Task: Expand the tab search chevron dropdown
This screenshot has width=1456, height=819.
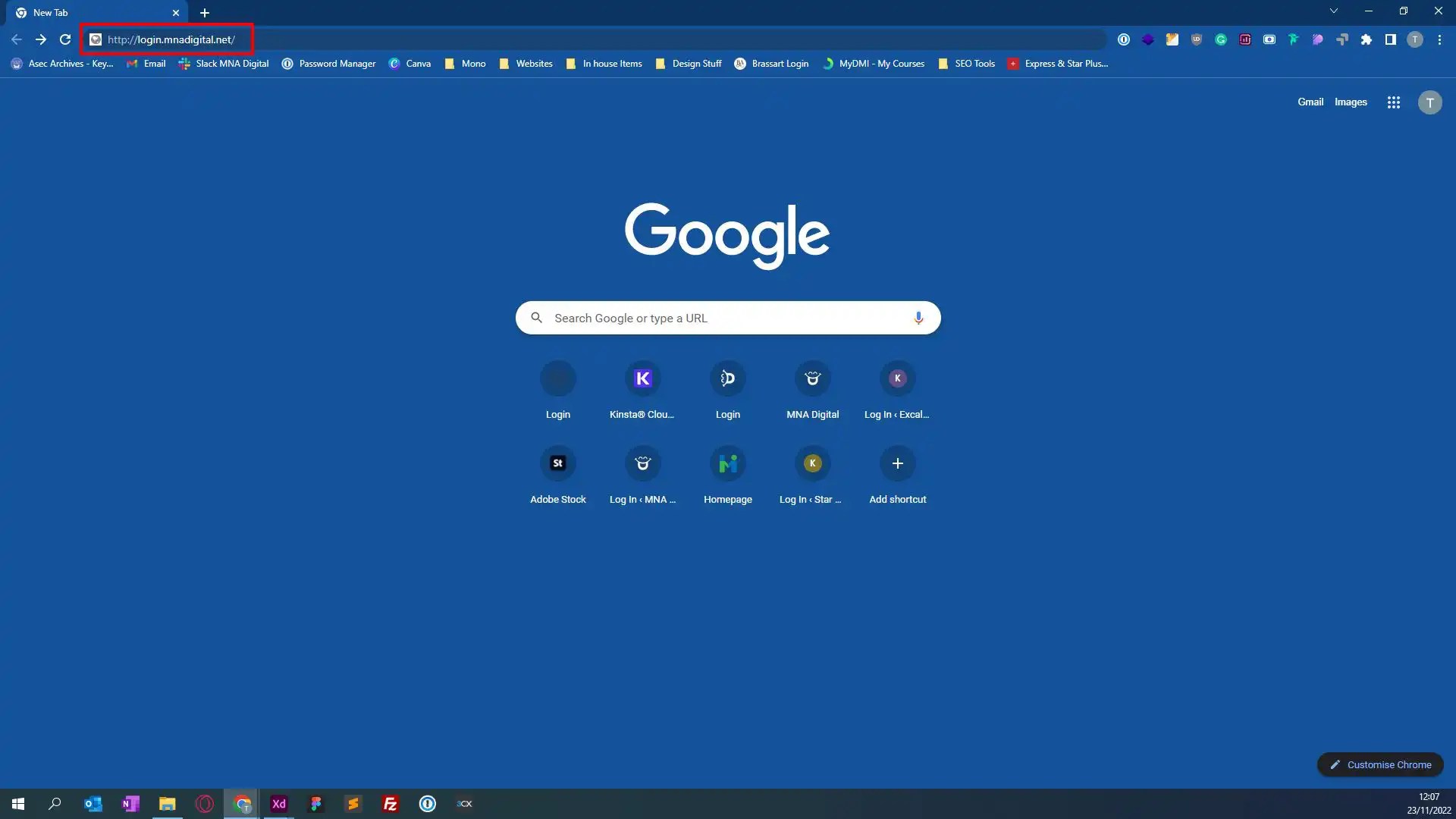Action: pos(1334,11)
